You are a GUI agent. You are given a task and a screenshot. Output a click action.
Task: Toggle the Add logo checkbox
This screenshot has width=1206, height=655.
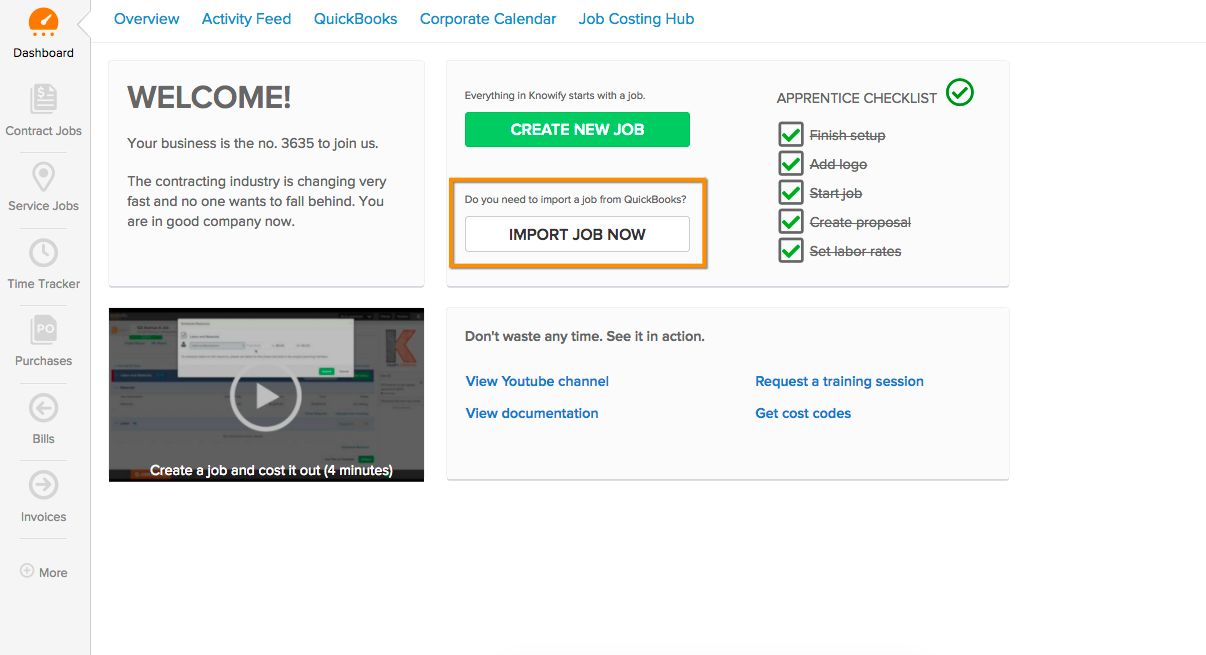point(791,164)
